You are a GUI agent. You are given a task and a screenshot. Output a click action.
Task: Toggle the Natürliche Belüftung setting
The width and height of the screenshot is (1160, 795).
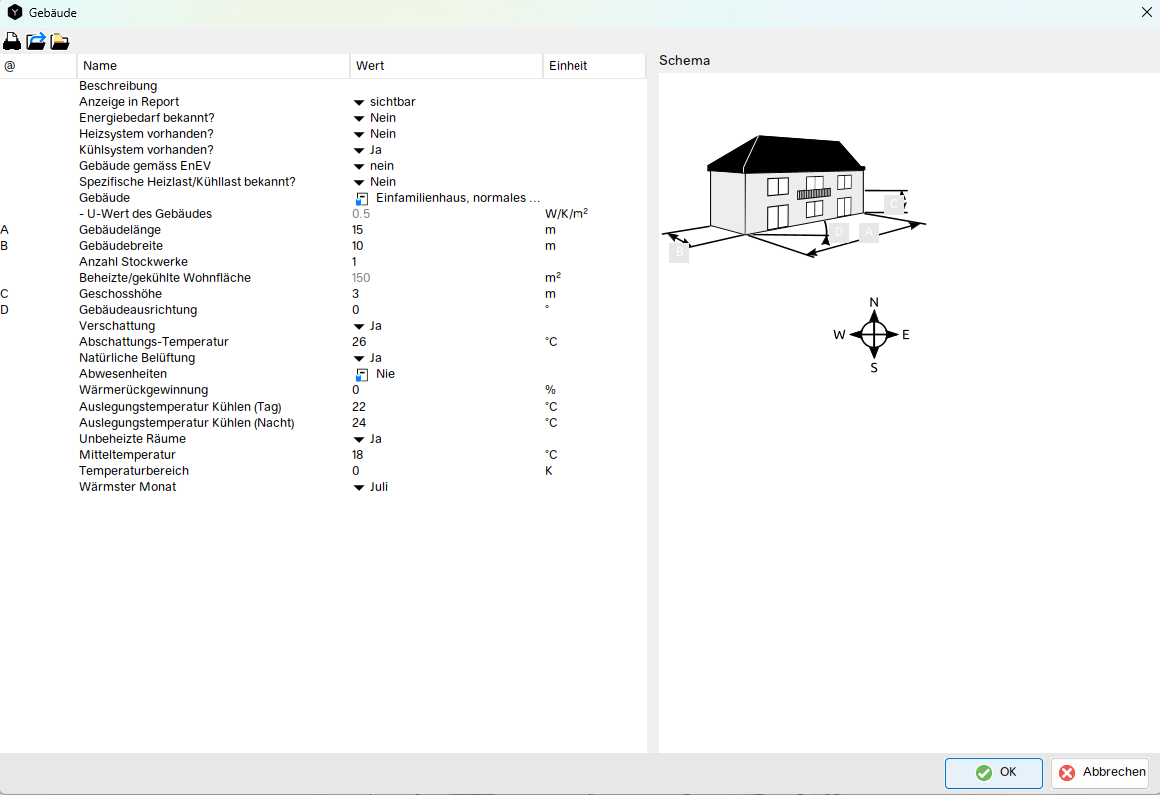click(359, 358)
